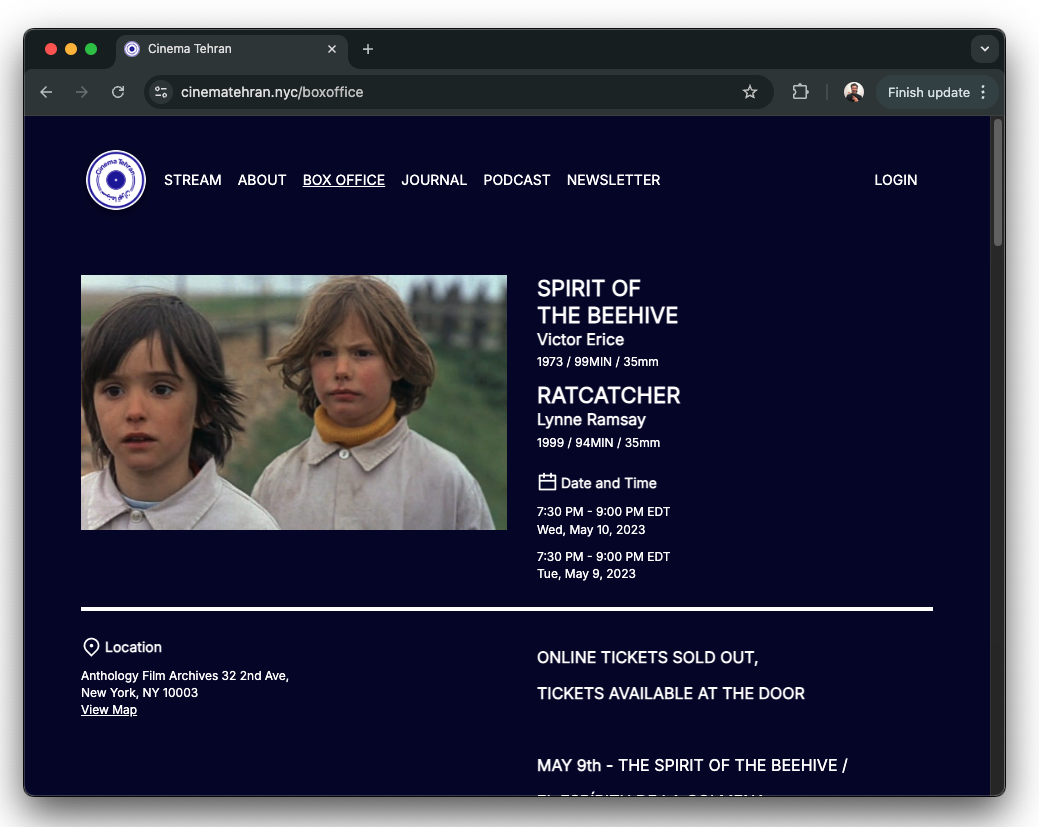Image resolution: width=1039 pixels, height=827 pixels.
Task: Click the browser forward arrow
Action: pos(82,92)
